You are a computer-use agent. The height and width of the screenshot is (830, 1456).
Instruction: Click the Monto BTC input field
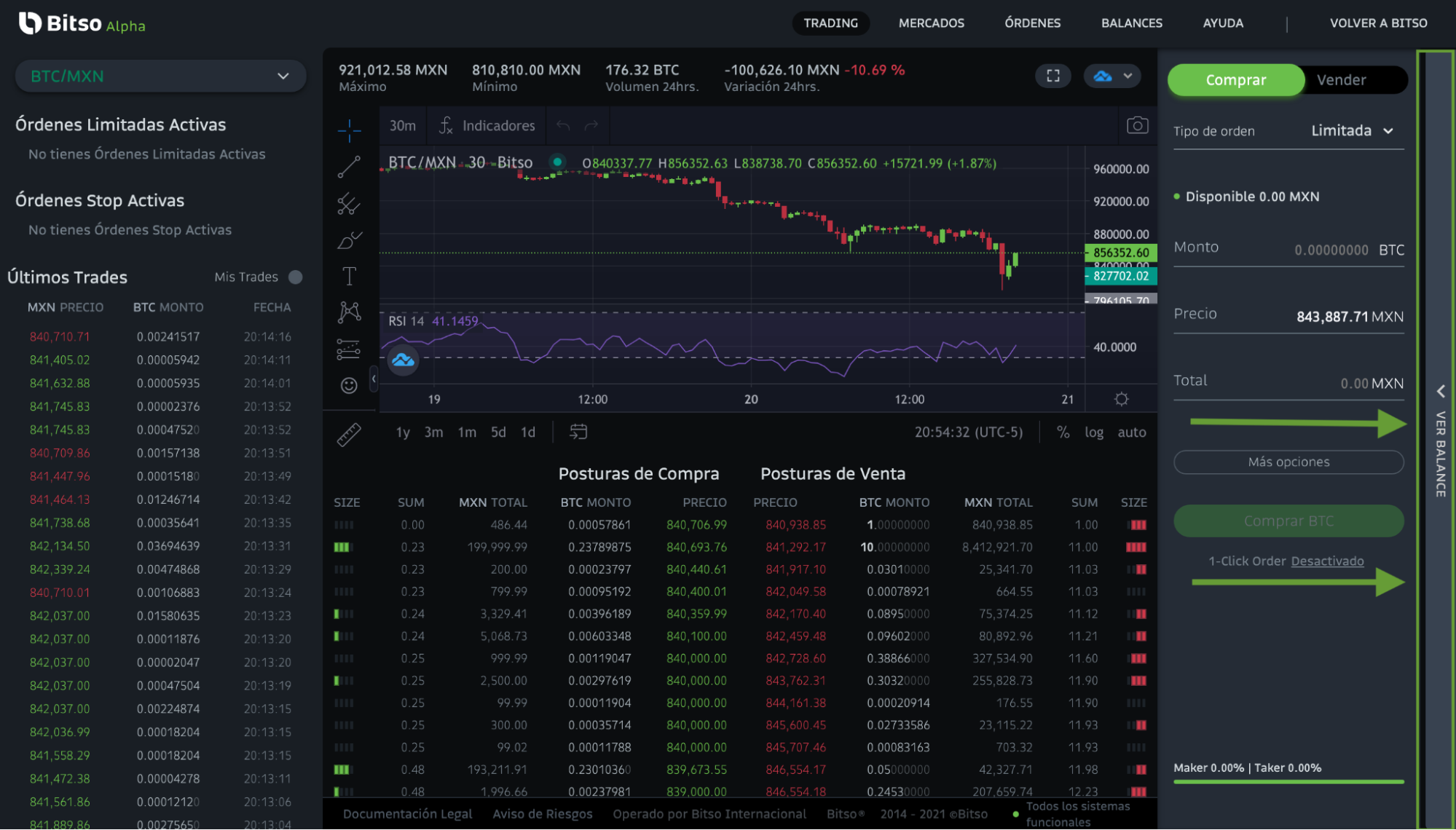click(1288, 249)
